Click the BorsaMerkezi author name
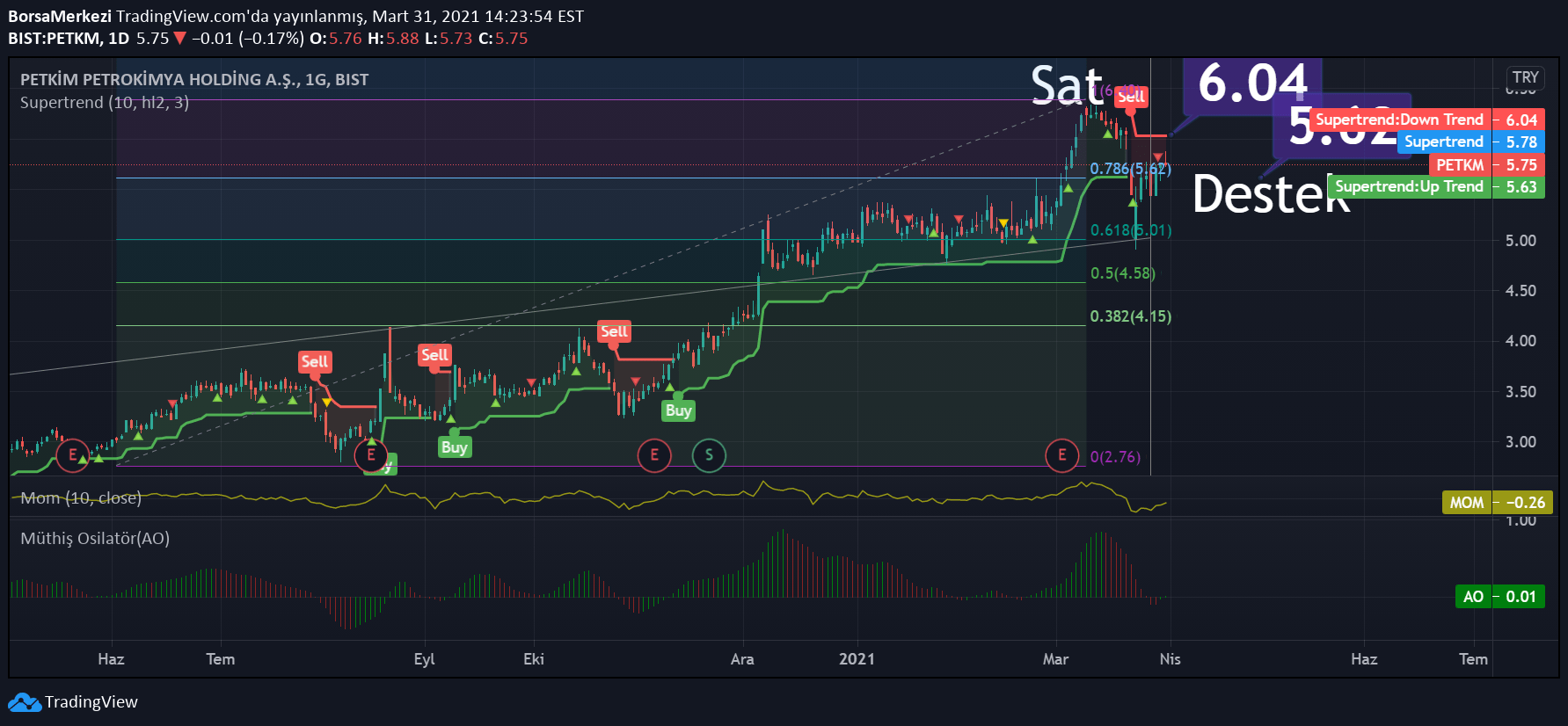This screenshot has width=1568, height=726. 60,17
